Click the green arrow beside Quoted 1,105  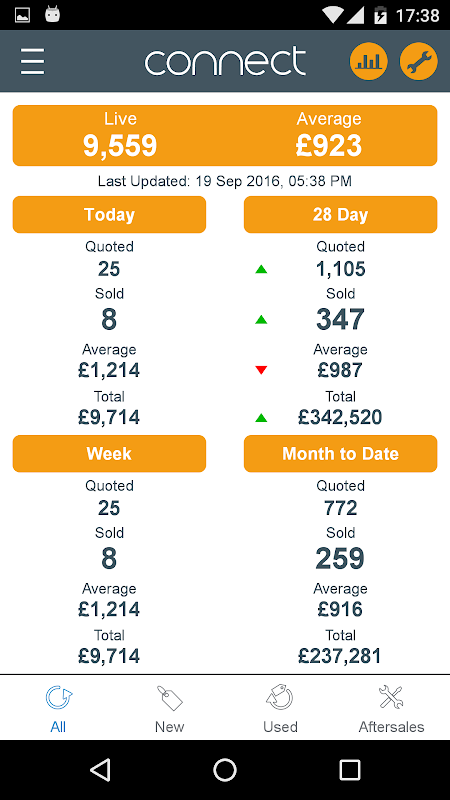coord(261,269)
